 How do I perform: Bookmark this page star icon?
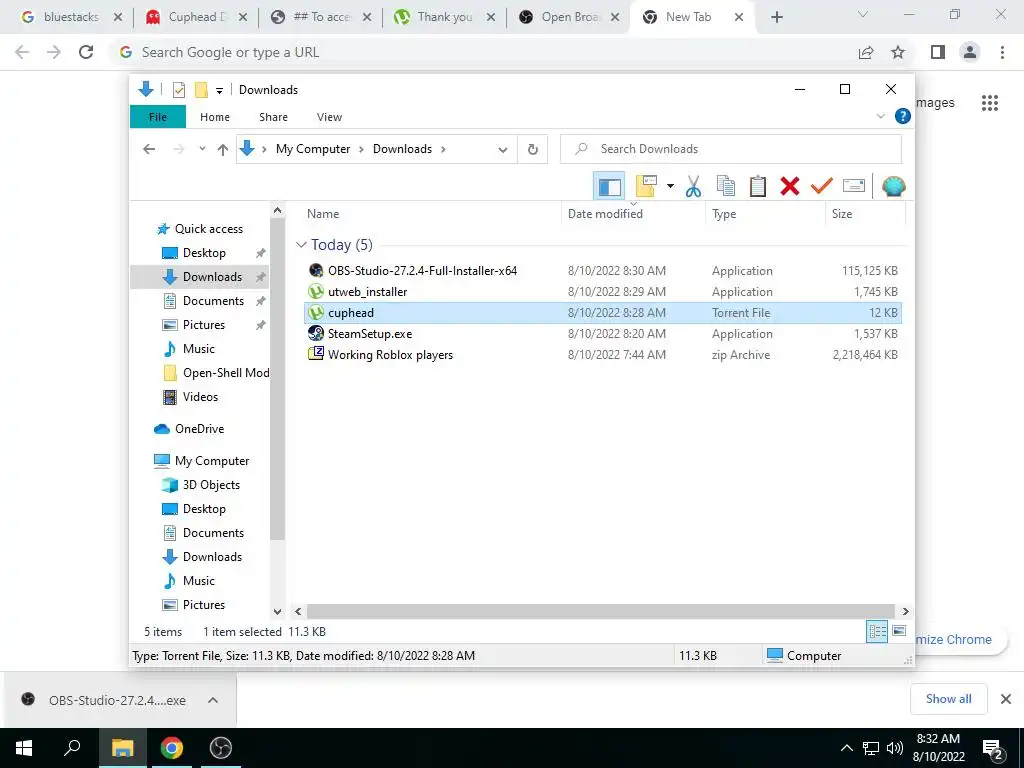pyautogui.click(x=898, y=52)
